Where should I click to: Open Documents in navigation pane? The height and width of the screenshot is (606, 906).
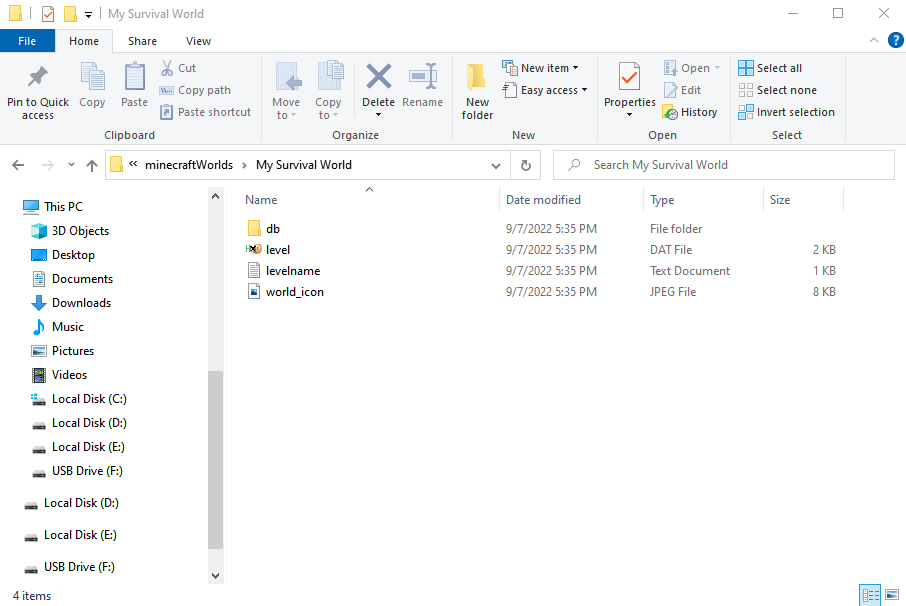pyautogui.click(x=72, y=279)
